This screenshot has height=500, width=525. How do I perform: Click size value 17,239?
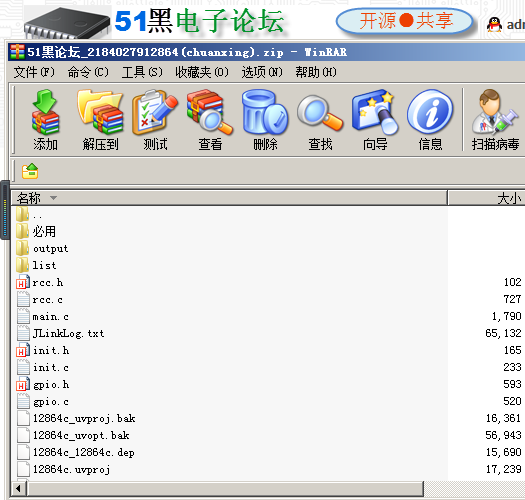(503, 469)
